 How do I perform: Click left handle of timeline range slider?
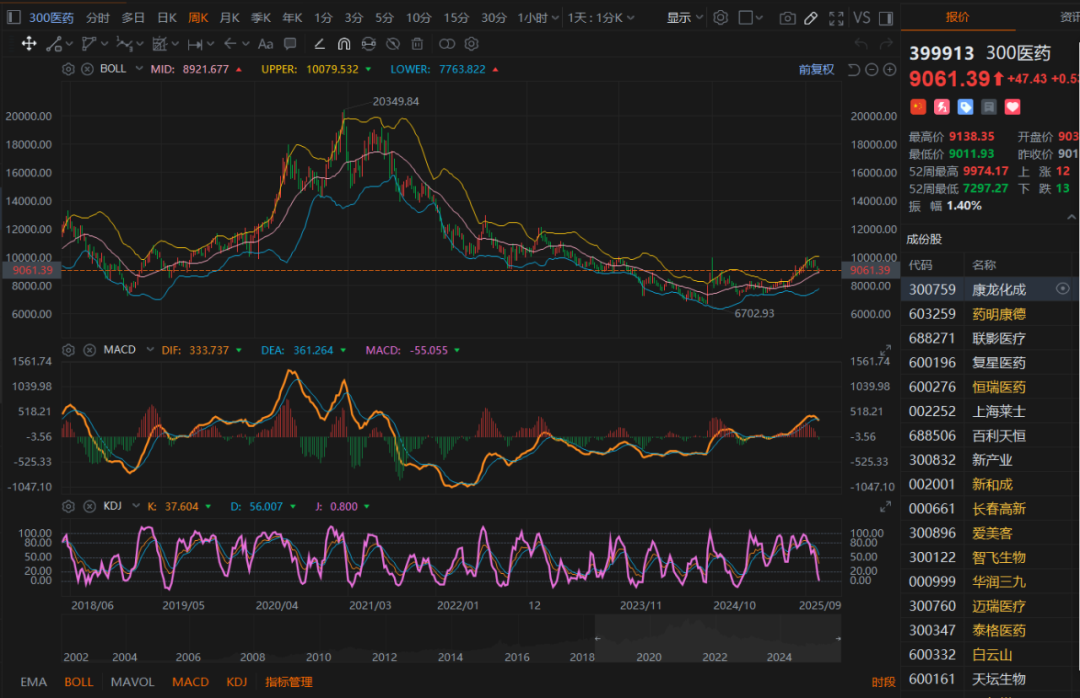pos(596,640)
